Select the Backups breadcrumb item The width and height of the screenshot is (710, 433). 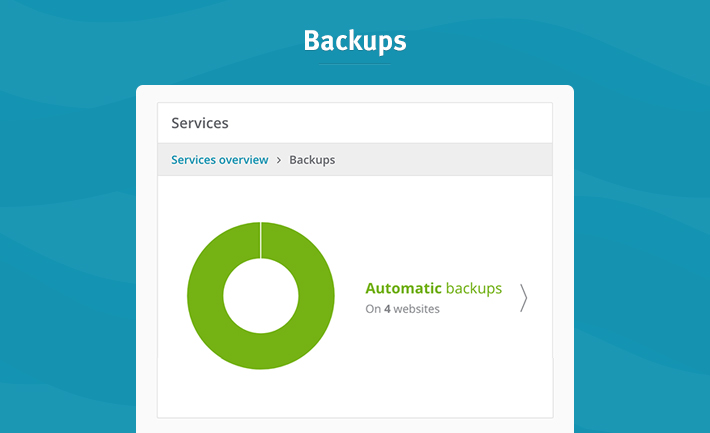[x=312, y=160]
